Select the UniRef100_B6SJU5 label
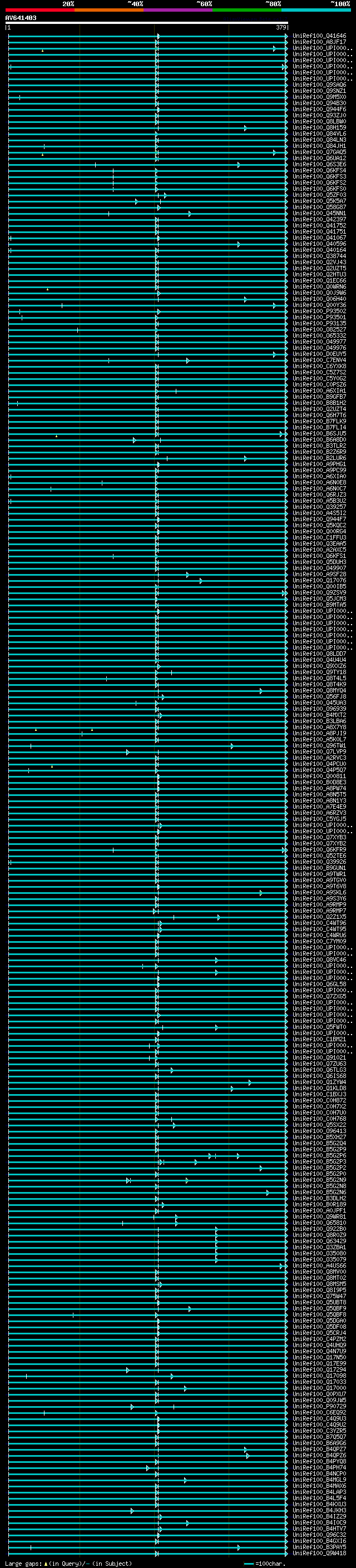The height and width of the screenshot is (1568, 356). pyautogui.click(x=319, y=434)
